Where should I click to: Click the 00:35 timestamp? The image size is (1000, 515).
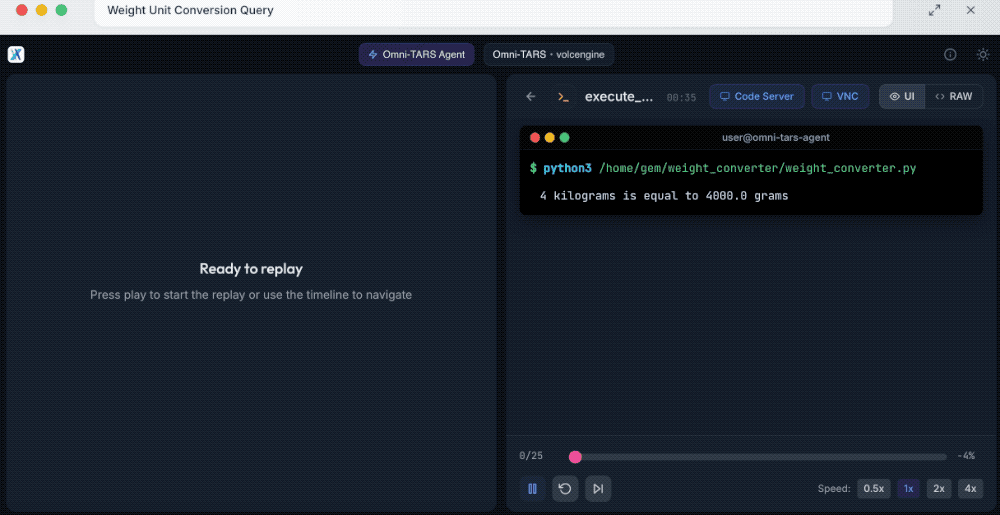point(681,98)
